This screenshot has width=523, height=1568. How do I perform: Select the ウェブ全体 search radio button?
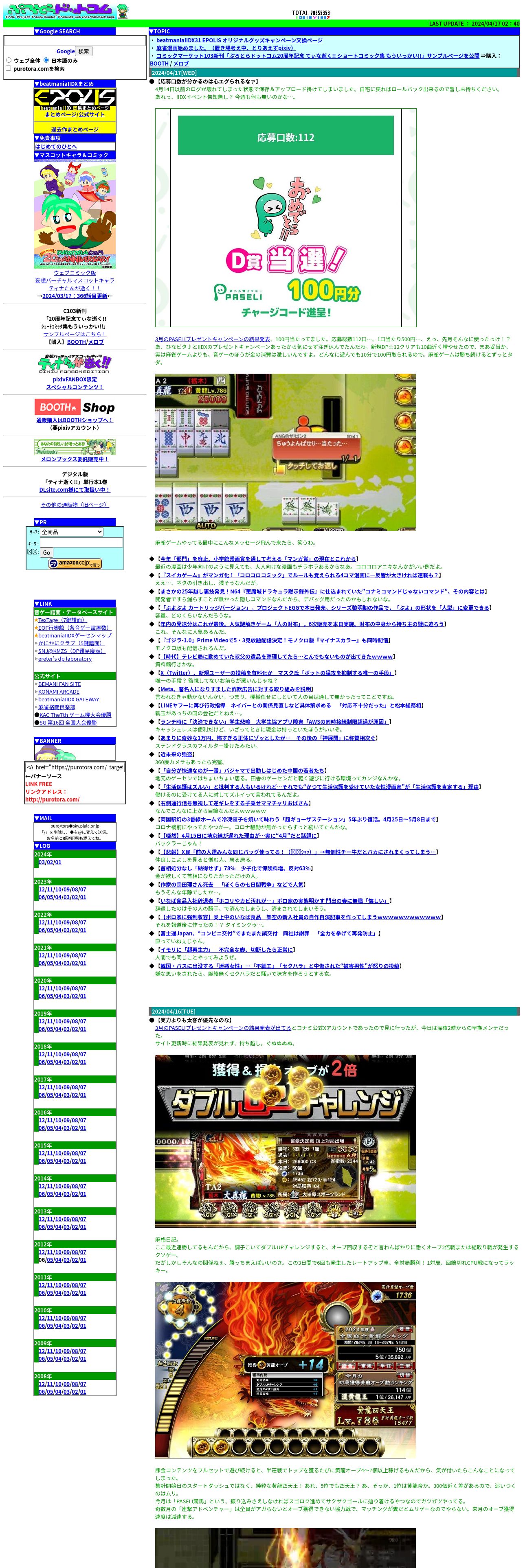point(9,60)
